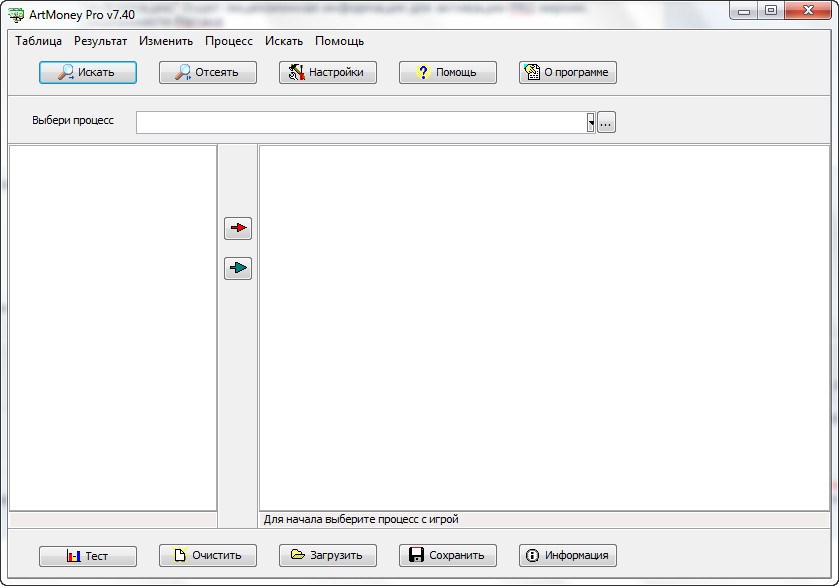The height and width of the screenshot is (586, 839).
Task: Close the ArtMoney Pro window
Action: 808,11
